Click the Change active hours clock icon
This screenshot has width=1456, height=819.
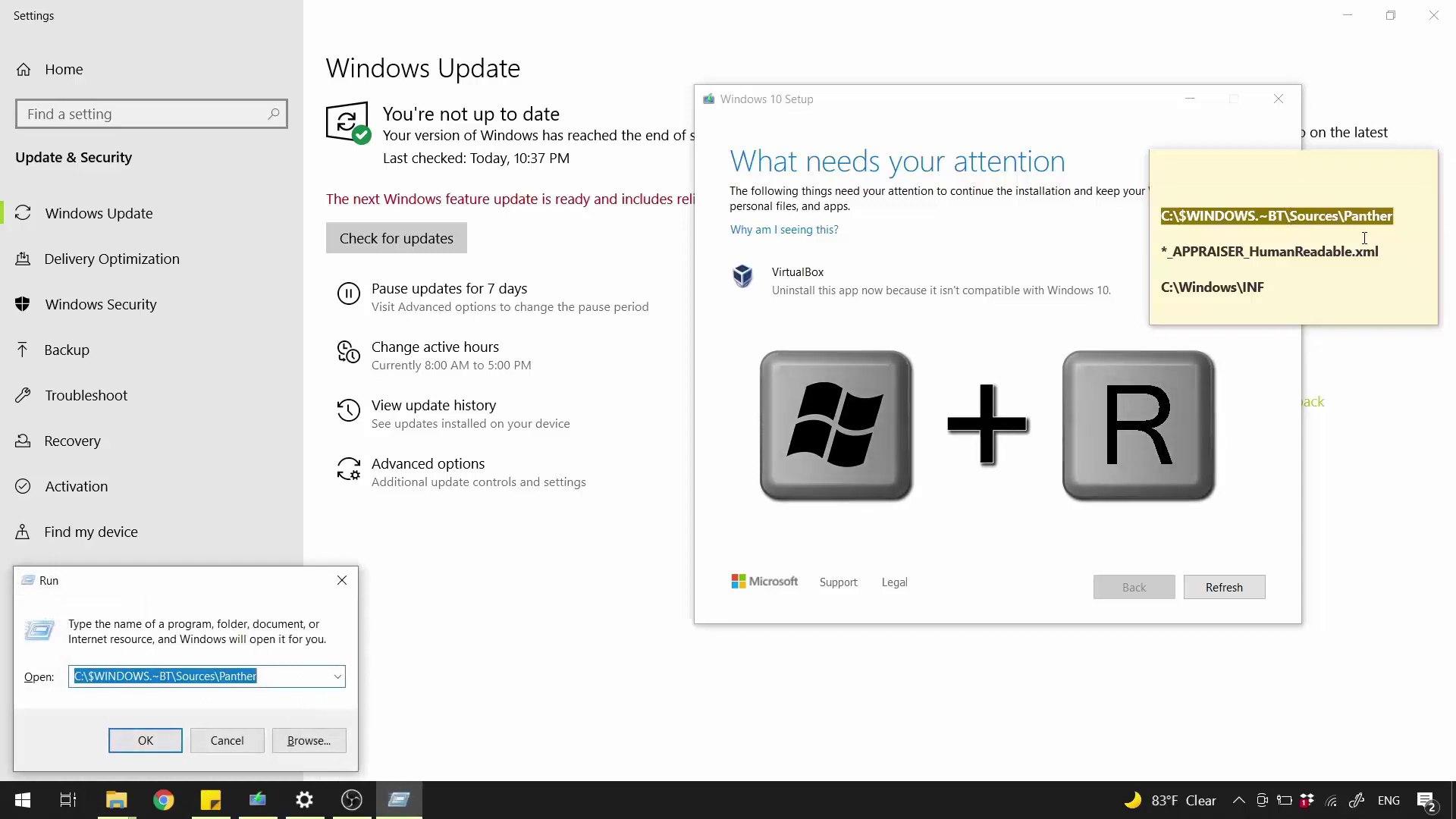(349, 352)
